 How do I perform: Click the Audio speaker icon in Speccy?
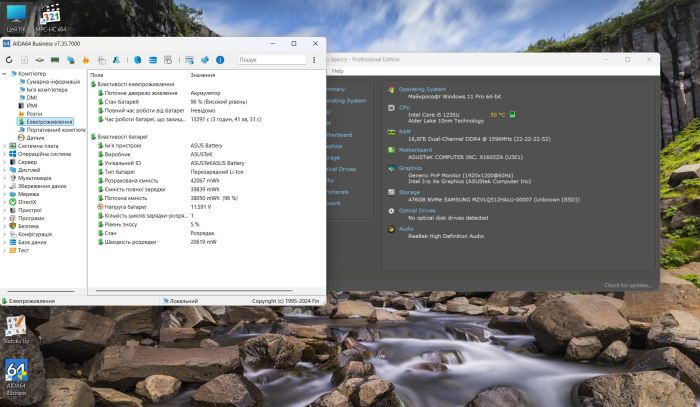pos(391,229)
